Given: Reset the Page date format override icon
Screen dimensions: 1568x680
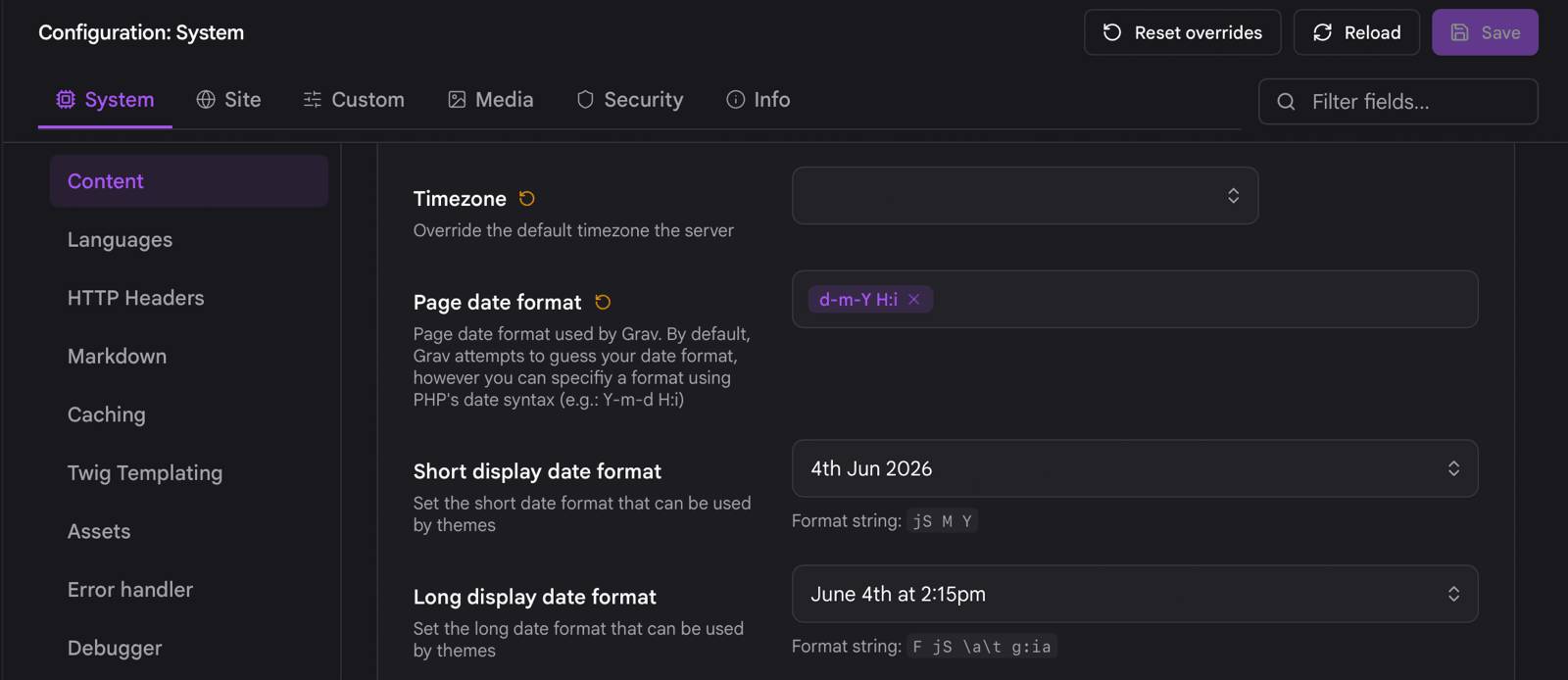Looking at the screenshot, I should coord(603,302).
